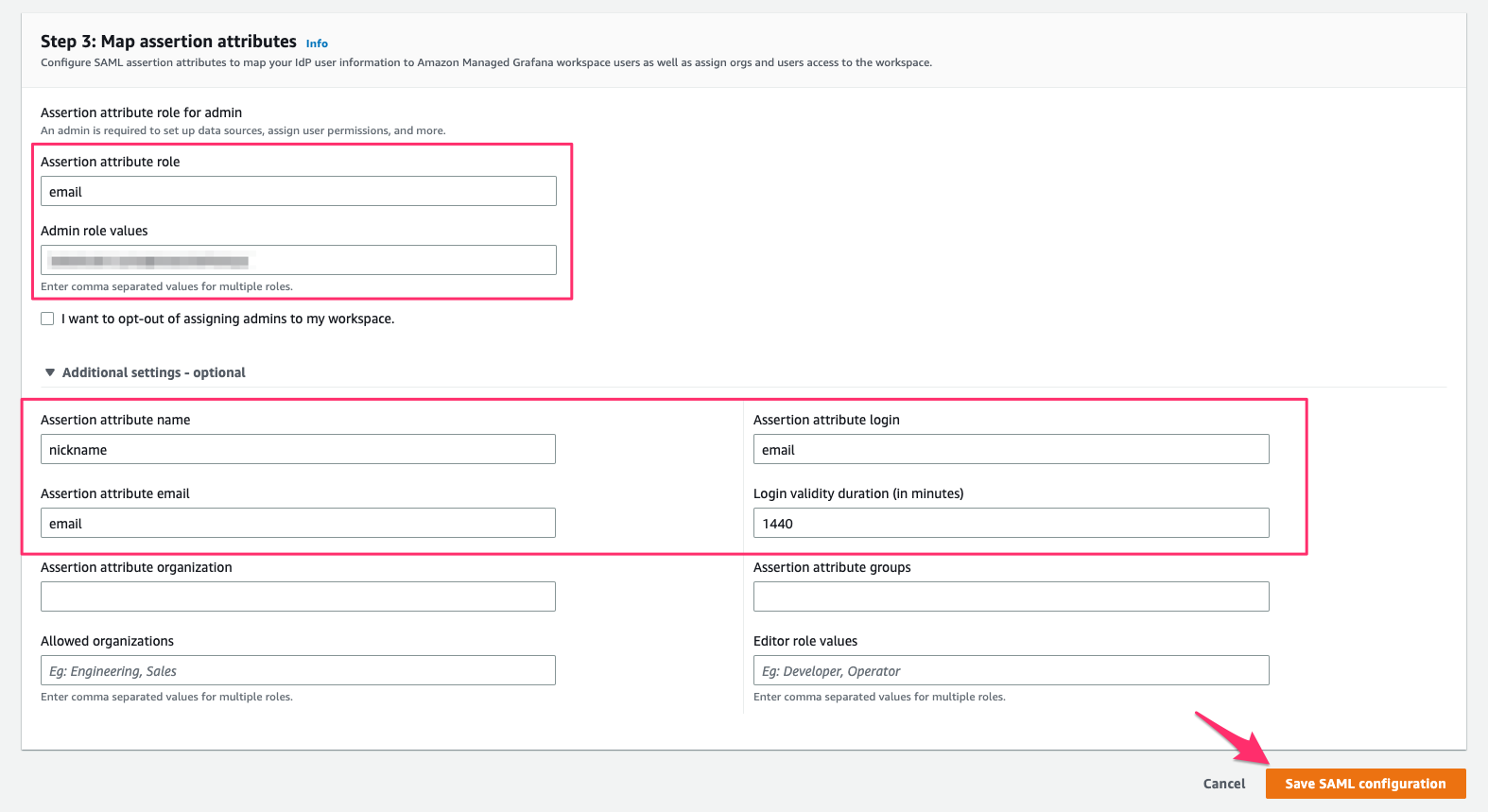Click the Cancel button
The image size is (1488, 812).
click(1224, 784)
